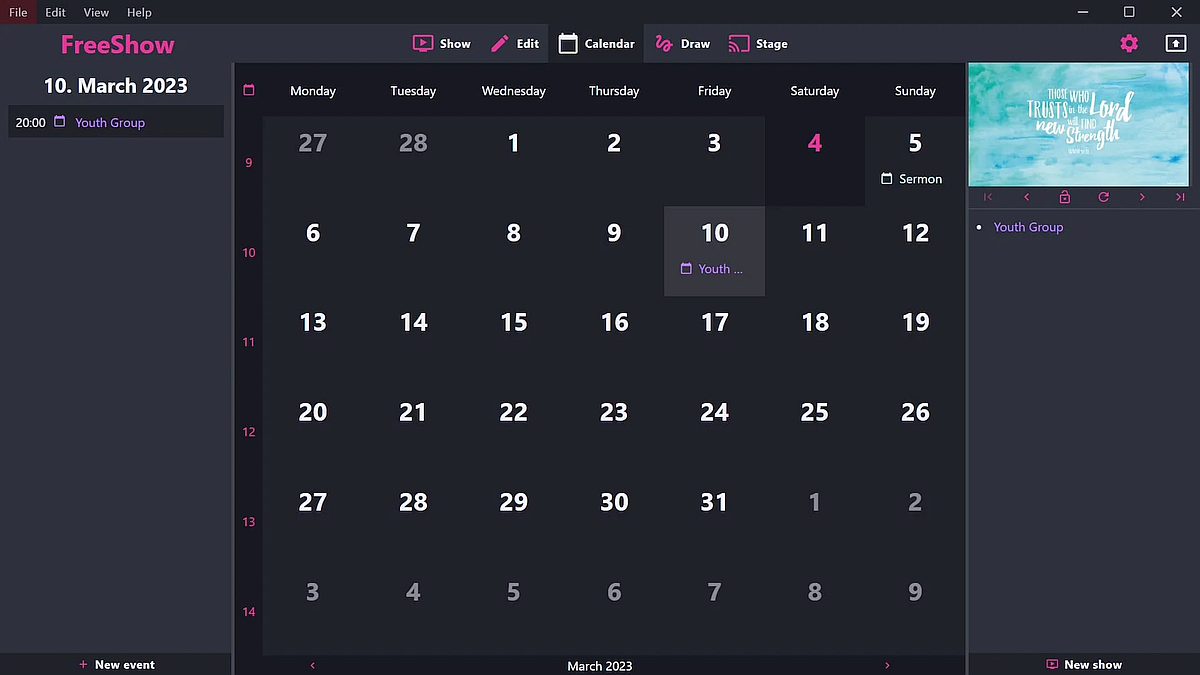
Task: Select Youth Group in the project list
Action: pyautogui.click(x=1028, y=227)
